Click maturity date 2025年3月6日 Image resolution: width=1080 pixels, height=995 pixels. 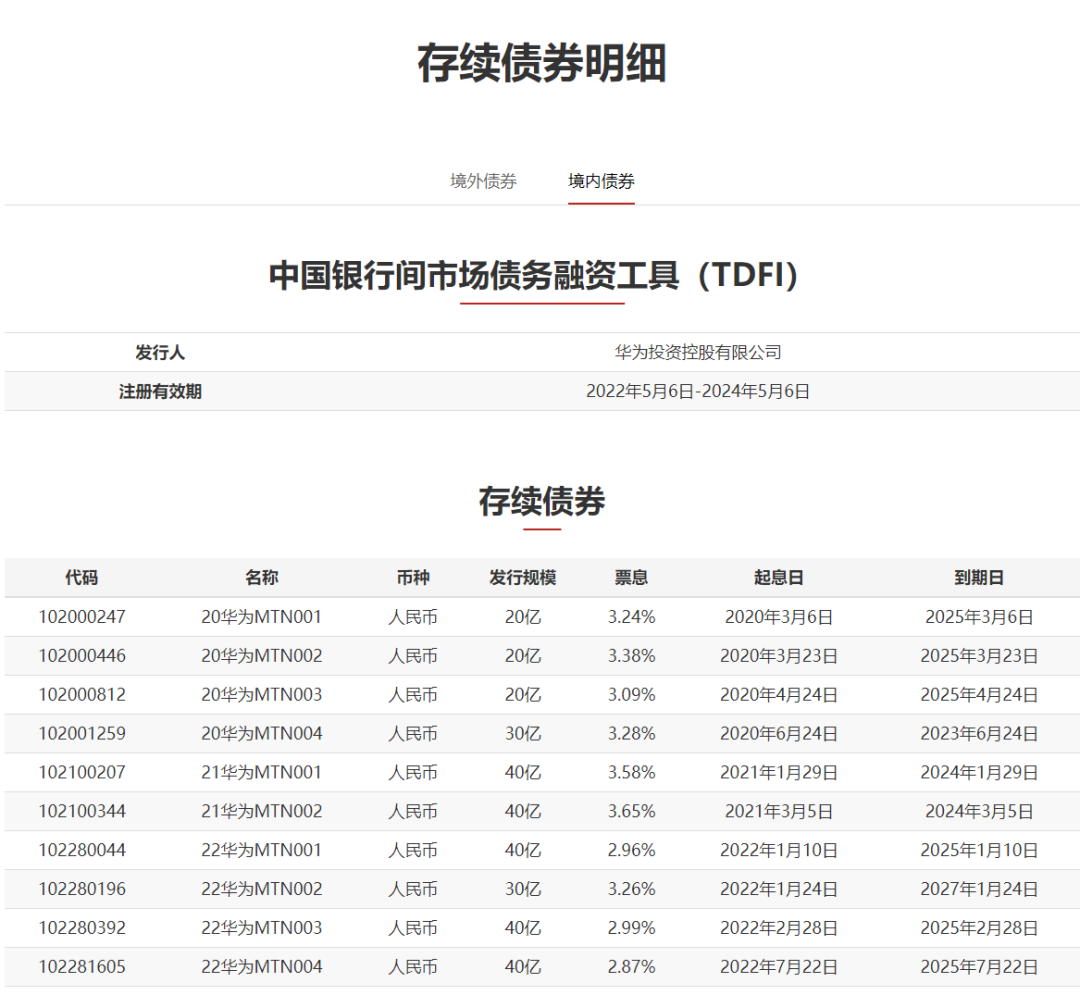click(979, 617)
